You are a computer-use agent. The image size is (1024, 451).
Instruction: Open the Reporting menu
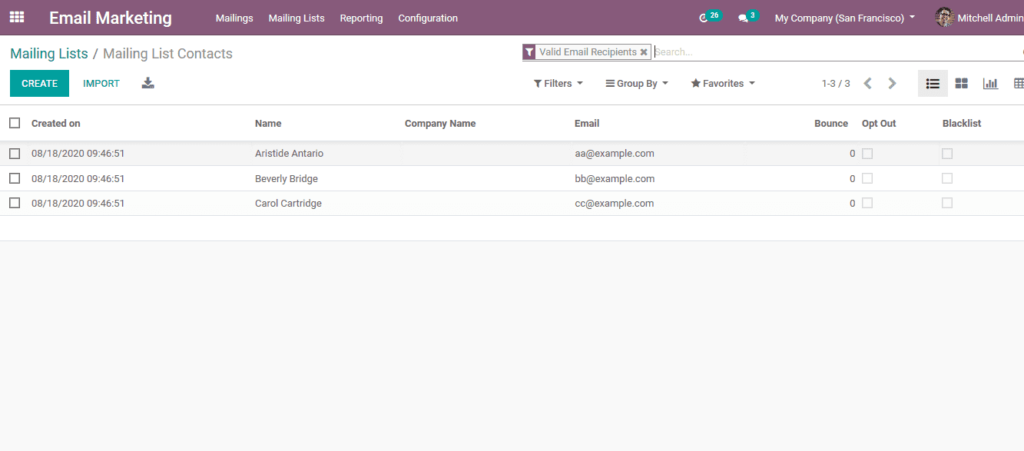click(x=361, y=18)
